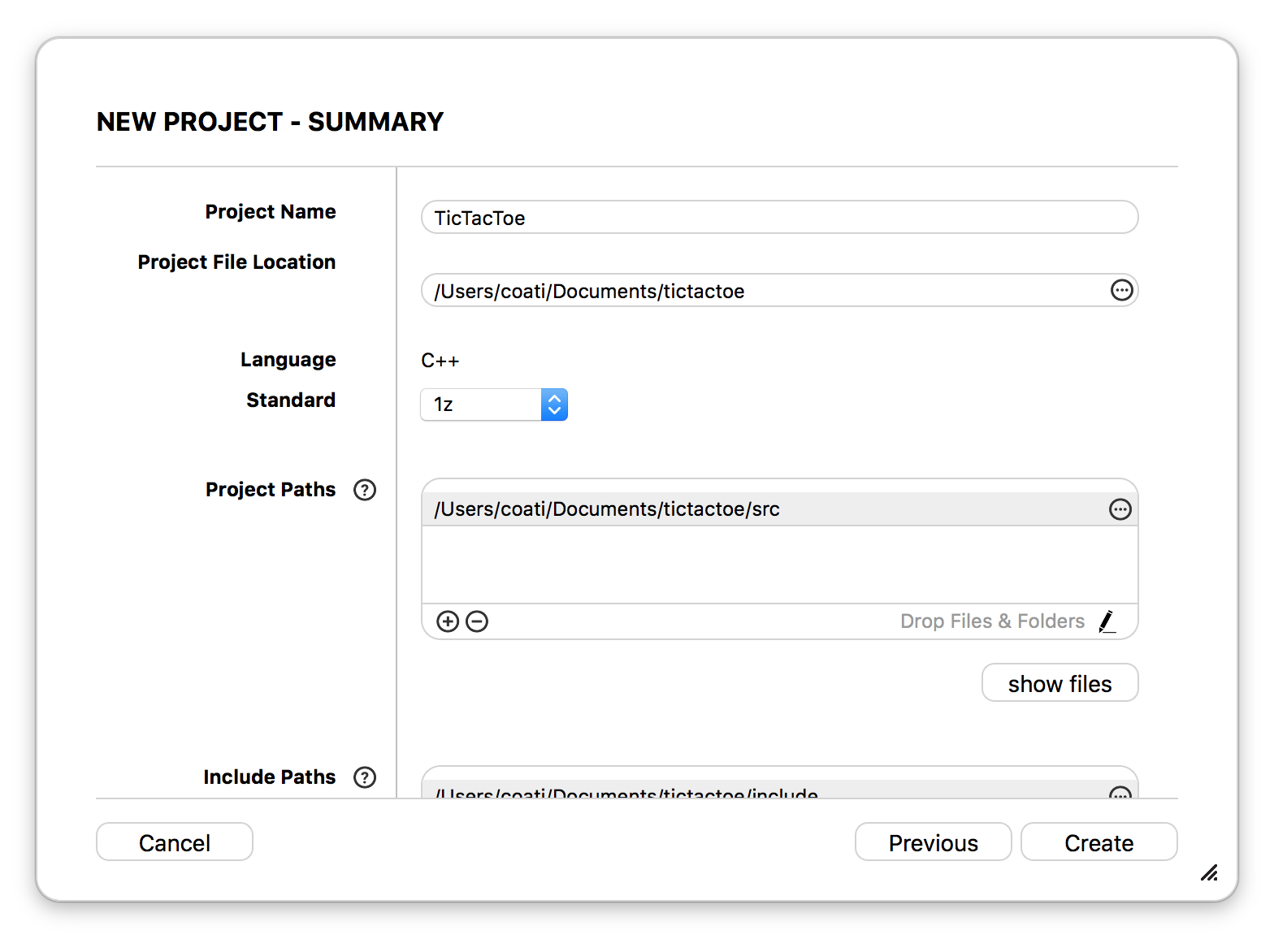1274x952 pixels.
Task: Open the Standard dropdown showing 1z
Action: coord(494,405)
